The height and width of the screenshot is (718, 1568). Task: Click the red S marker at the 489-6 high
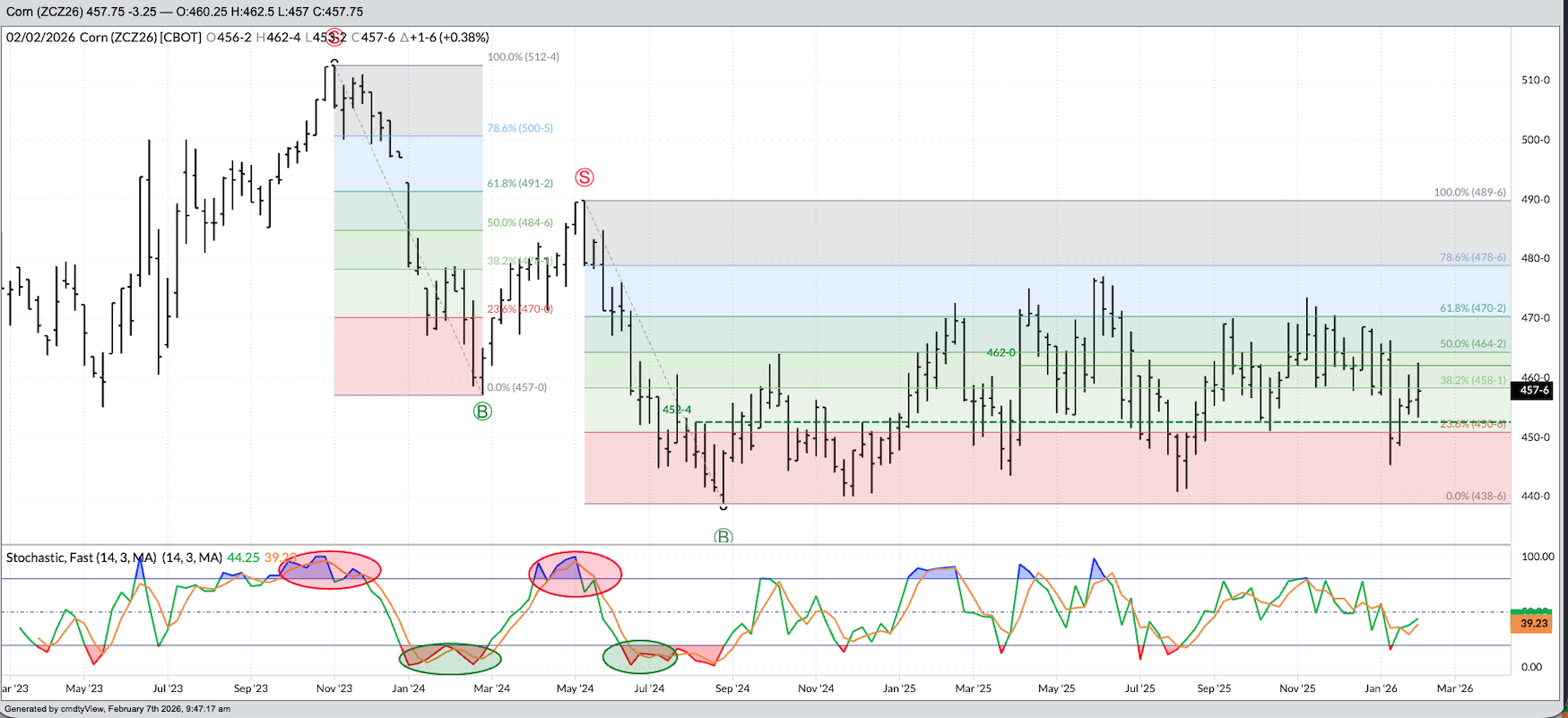tap(585, 177)
